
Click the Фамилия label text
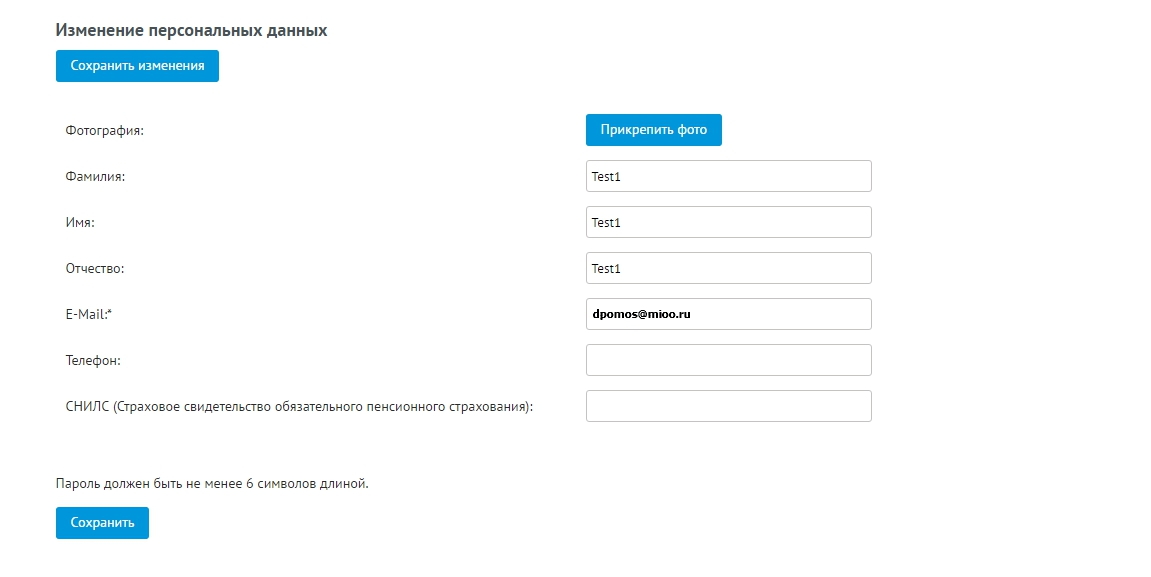(x=95, y=177)
